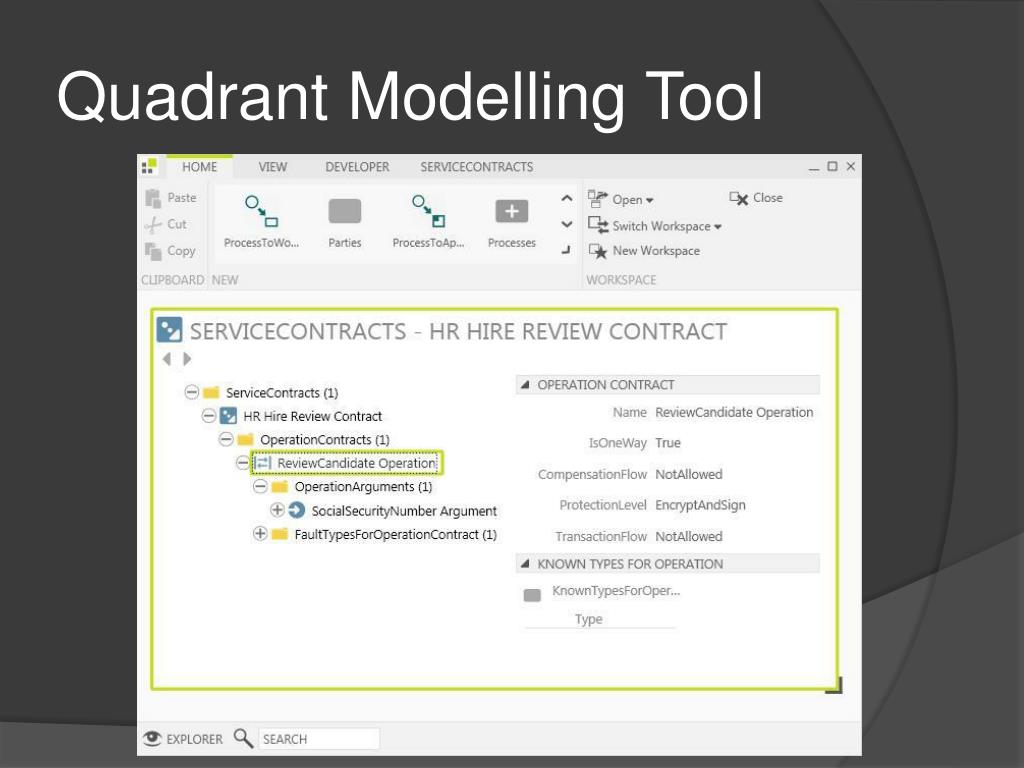This screenshot has height=768, width=1024.
Task: Click the OperationArguments folder icon
Action: point(280,487)
